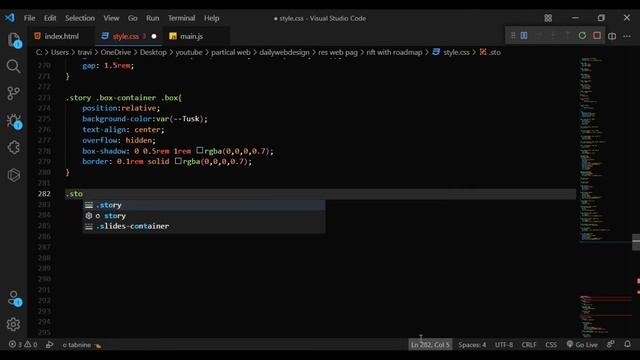The image size is (640, 360).
Task: Expand the 'Desktop' breadcrumb
Action: [153, 52]
